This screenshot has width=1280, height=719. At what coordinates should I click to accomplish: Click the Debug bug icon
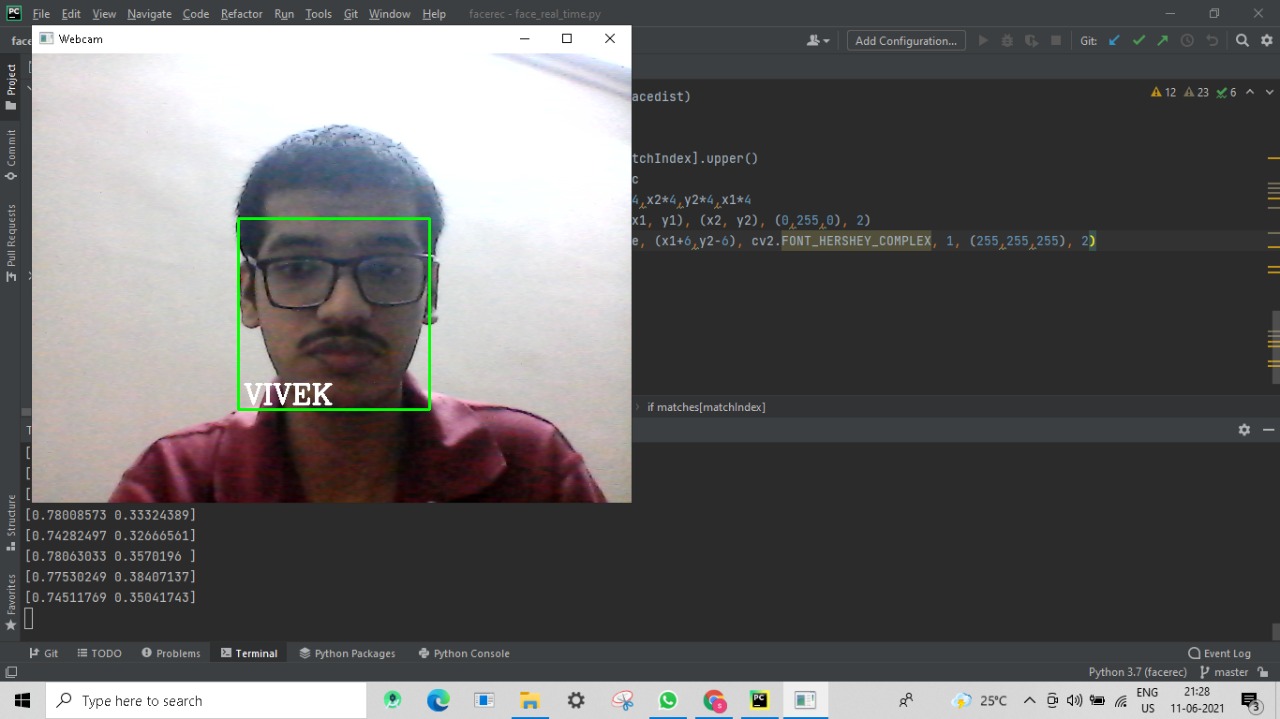click(x=1007, y=41)
